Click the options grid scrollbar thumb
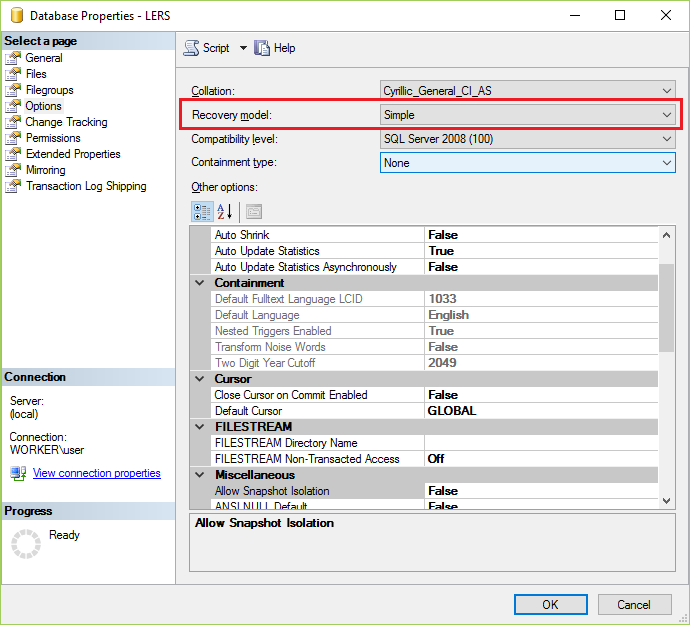 667,308
